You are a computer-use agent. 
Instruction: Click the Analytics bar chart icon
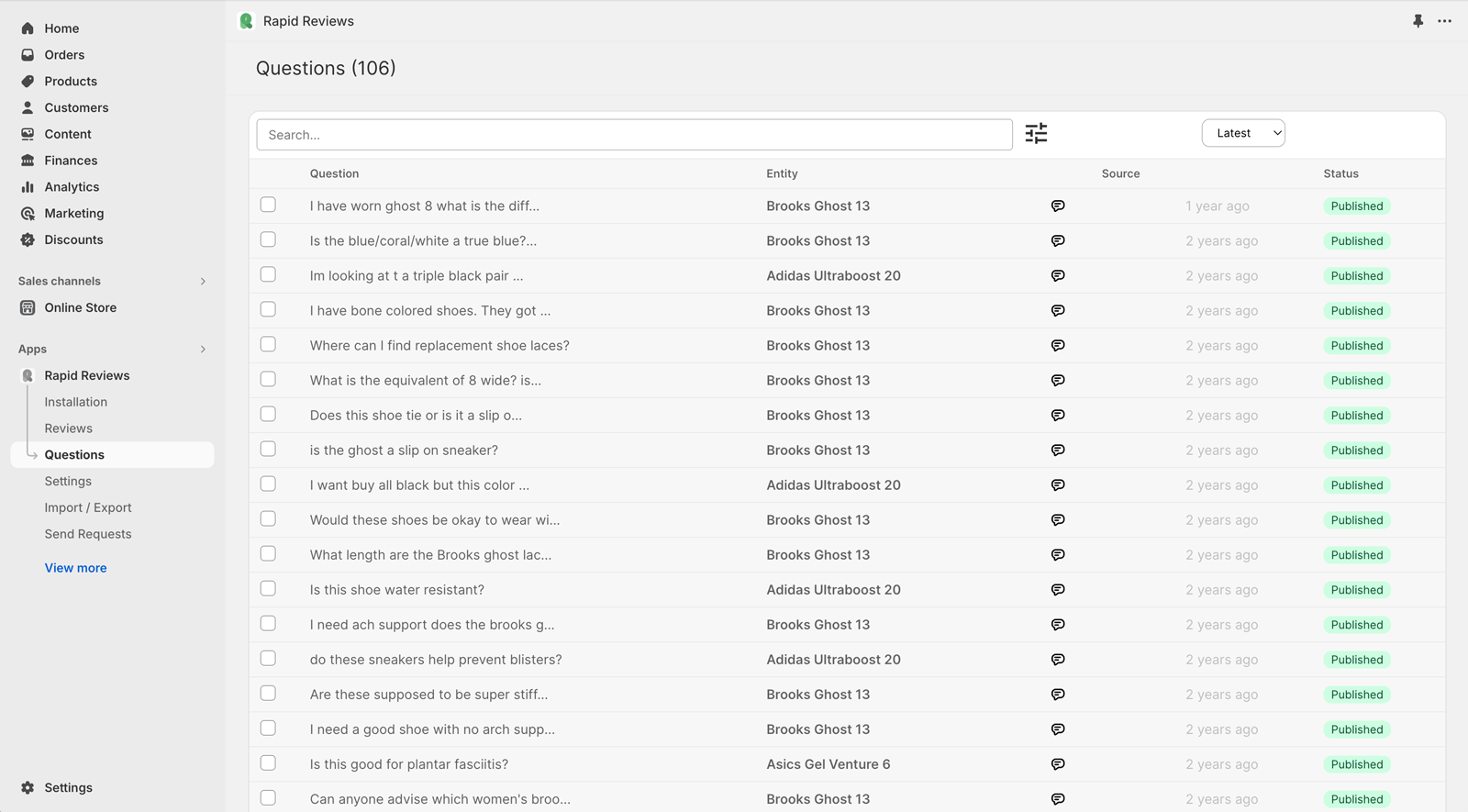tap(28, 187)
